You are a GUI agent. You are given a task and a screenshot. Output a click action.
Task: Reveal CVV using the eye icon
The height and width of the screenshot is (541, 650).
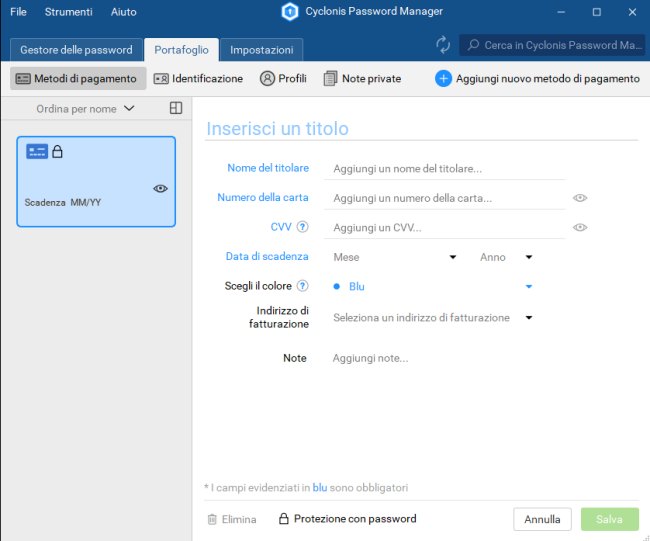point(580,228)
